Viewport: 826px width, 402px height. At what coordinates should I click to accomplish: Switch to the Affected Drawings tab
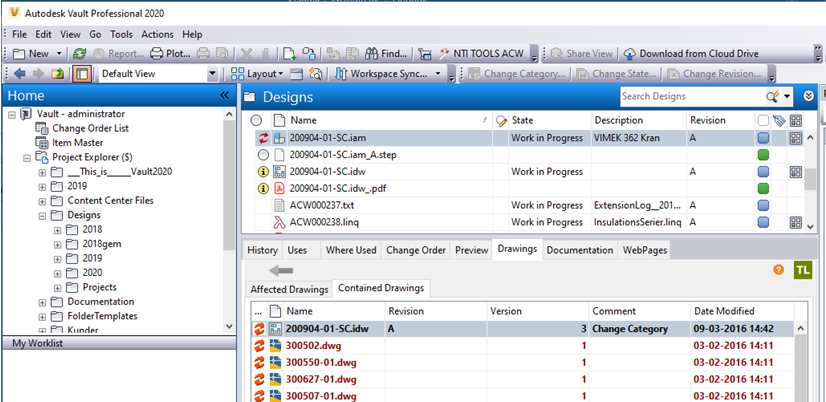(289, 289)
